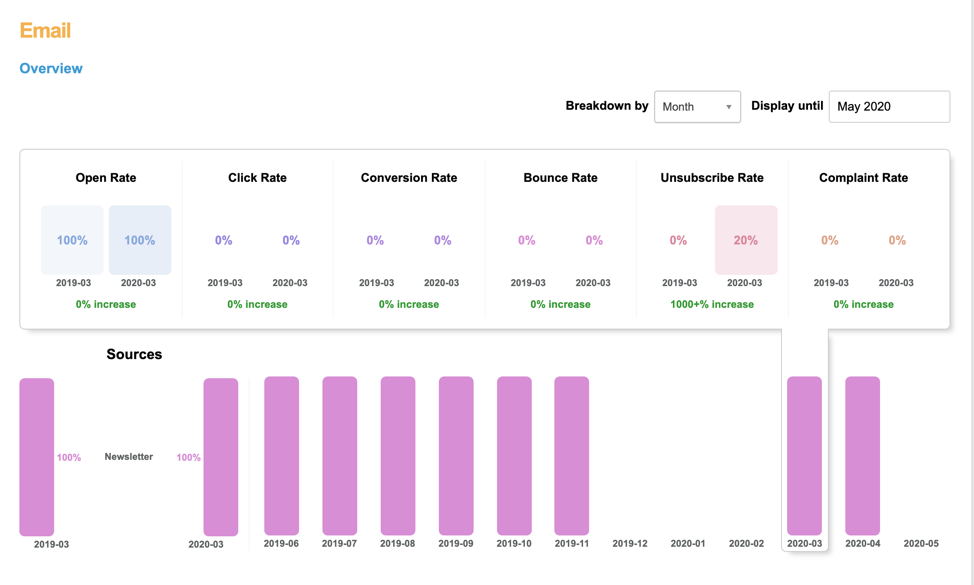Click the Email page heading
This screenshot has width=974, height=585.
click(45, 30)
